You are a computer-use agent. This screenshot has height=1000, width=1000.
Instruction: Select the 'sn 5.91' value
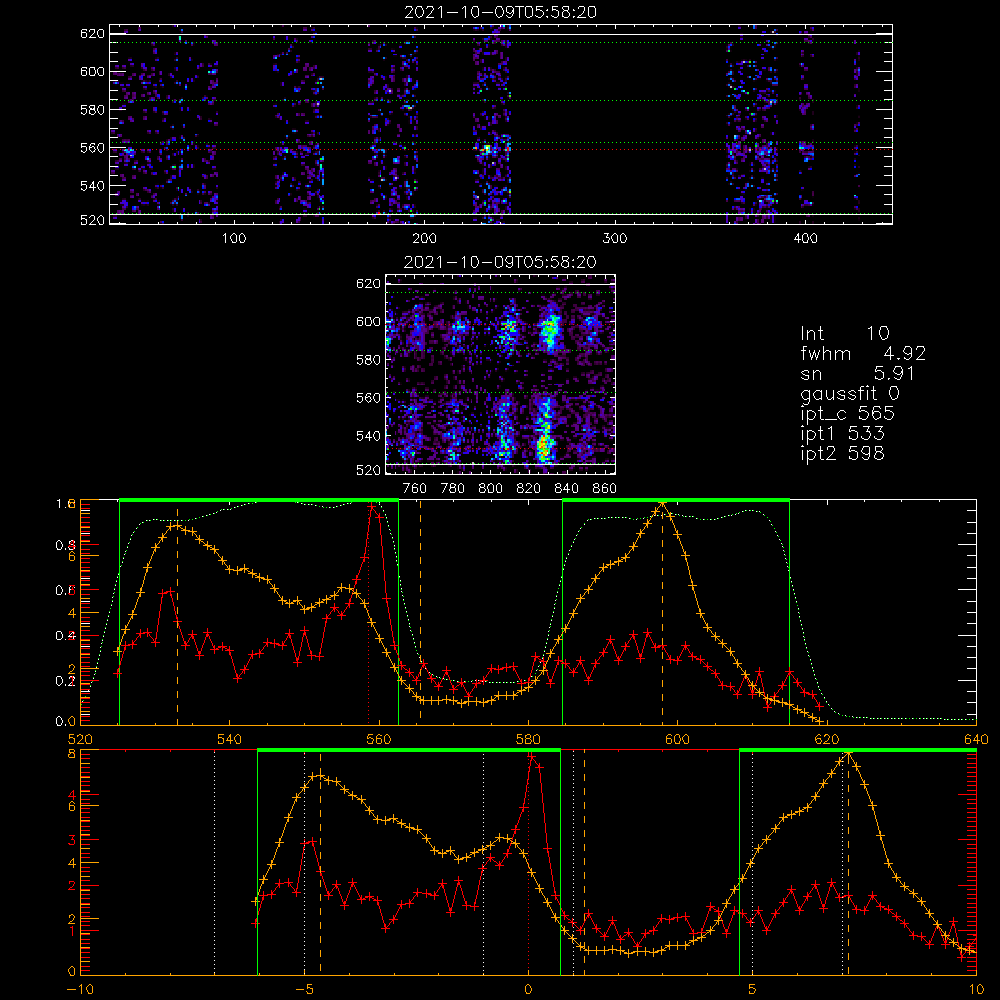coord(858,373)
